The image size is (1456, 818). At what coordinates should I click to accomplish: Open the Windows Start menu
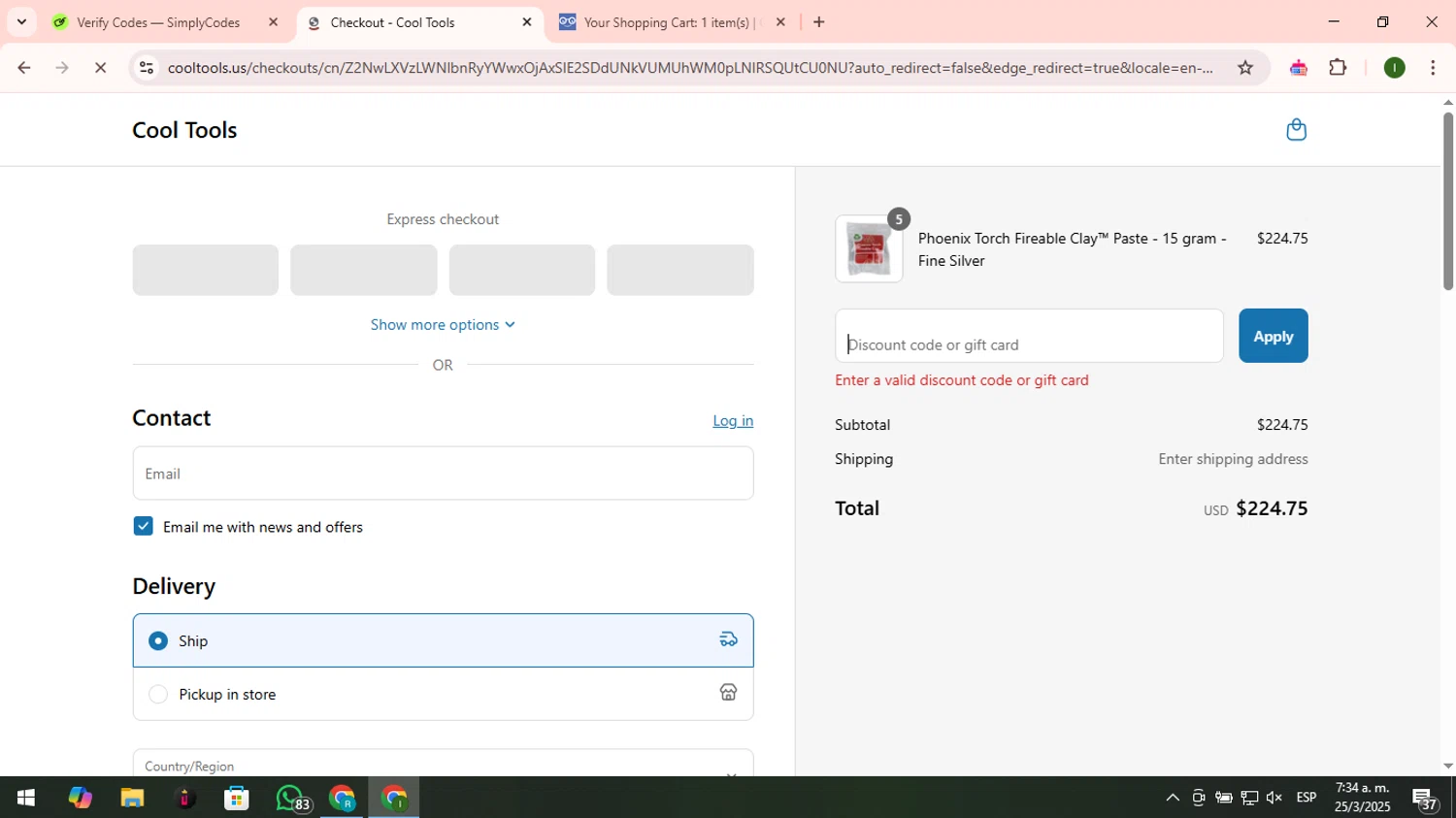pos(26,798)
